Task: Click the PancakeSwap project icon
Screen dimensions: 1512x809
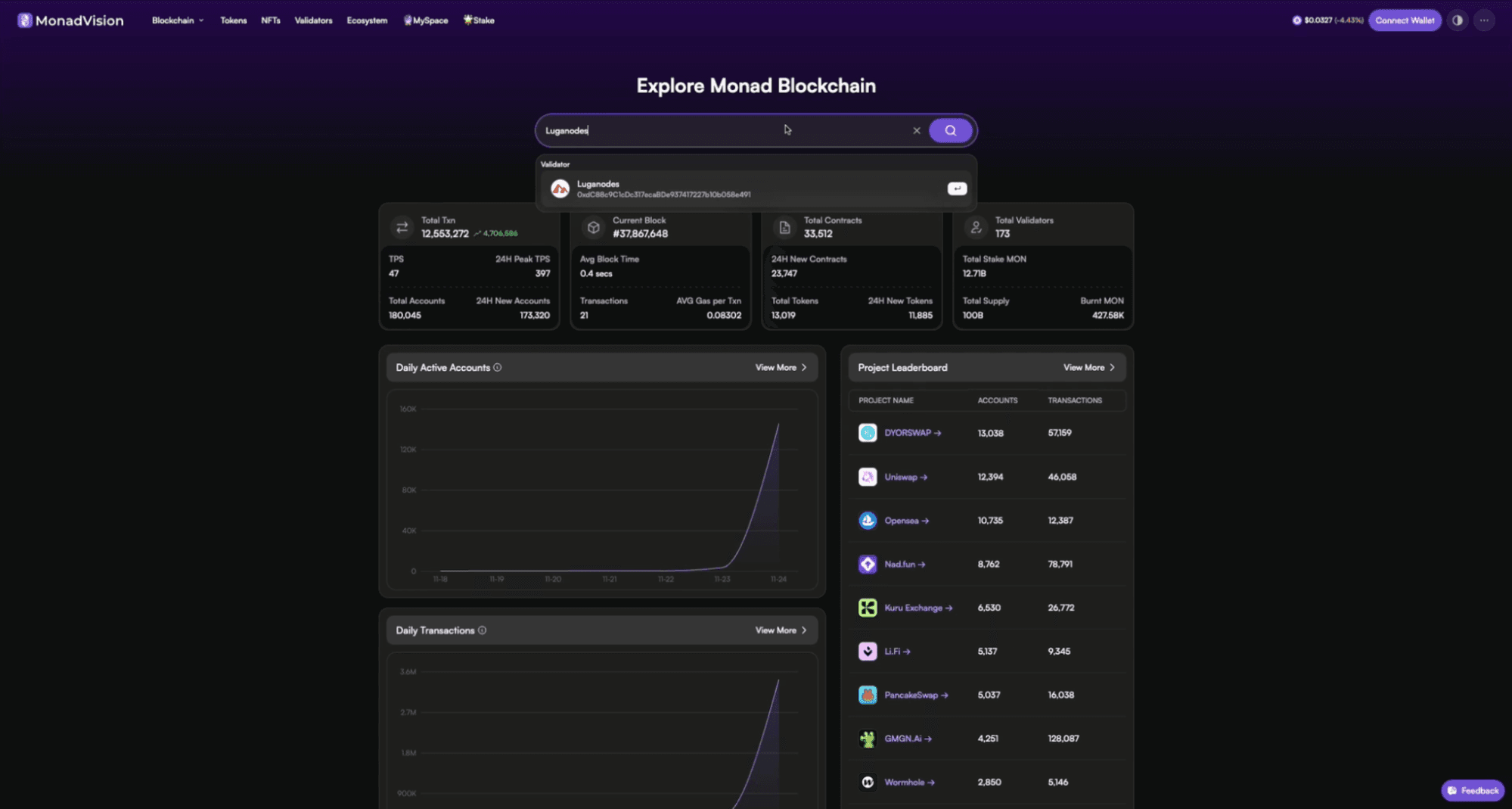Action: pyautogui.click(x=868, y=695)
